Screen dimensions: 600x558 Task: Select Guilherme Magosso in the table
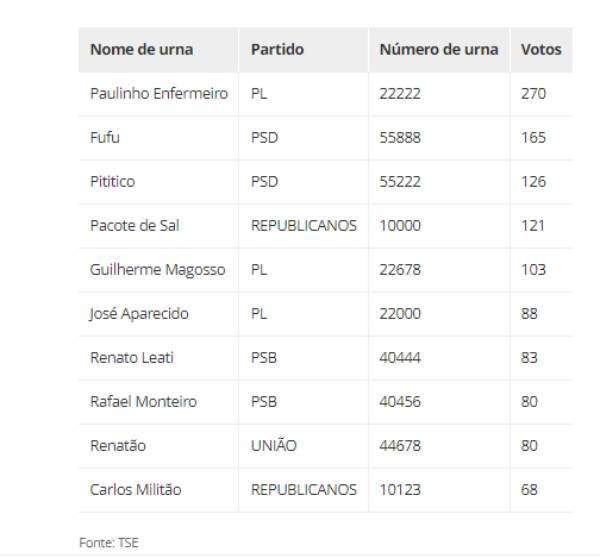click(158, 270)
